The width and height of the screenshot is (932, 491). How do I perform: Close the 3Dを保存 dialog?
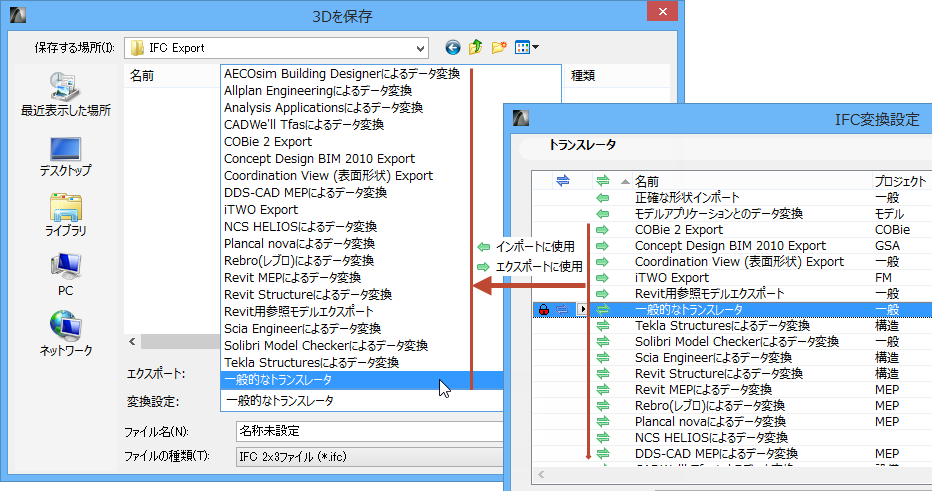(663, 11)
